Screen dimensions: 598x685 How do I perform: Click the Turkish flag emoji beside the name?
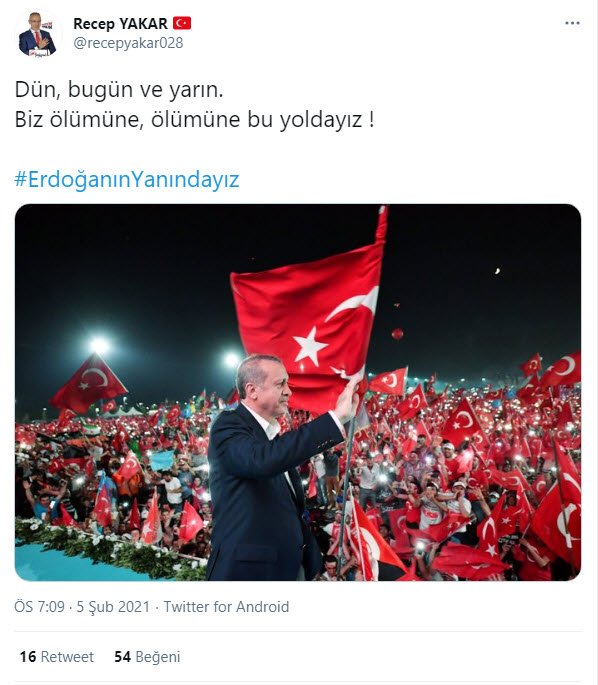point(182,23)
